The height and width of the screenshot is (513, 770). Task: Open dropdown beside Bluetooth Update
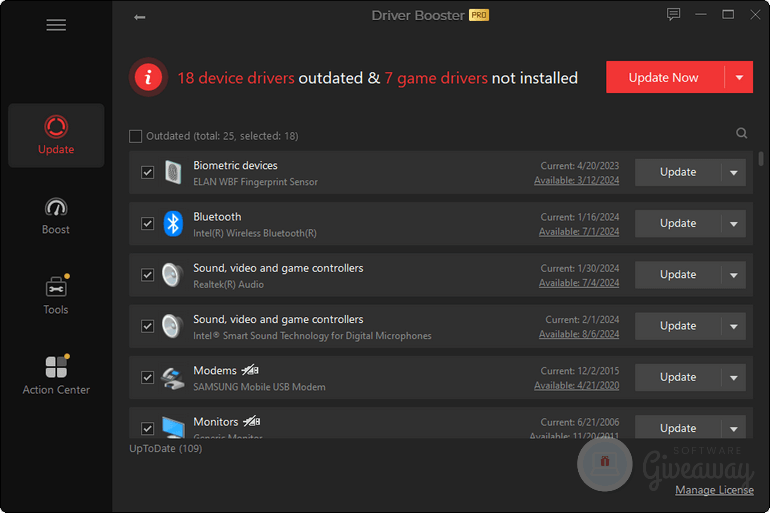734,224
